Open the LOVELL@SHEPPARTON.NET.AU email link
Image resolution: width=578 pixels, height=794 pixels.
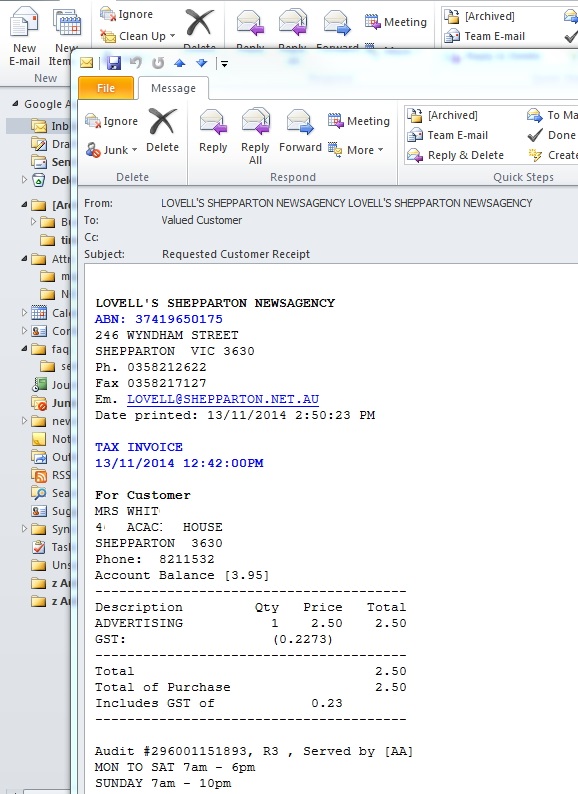pos(223,399)
